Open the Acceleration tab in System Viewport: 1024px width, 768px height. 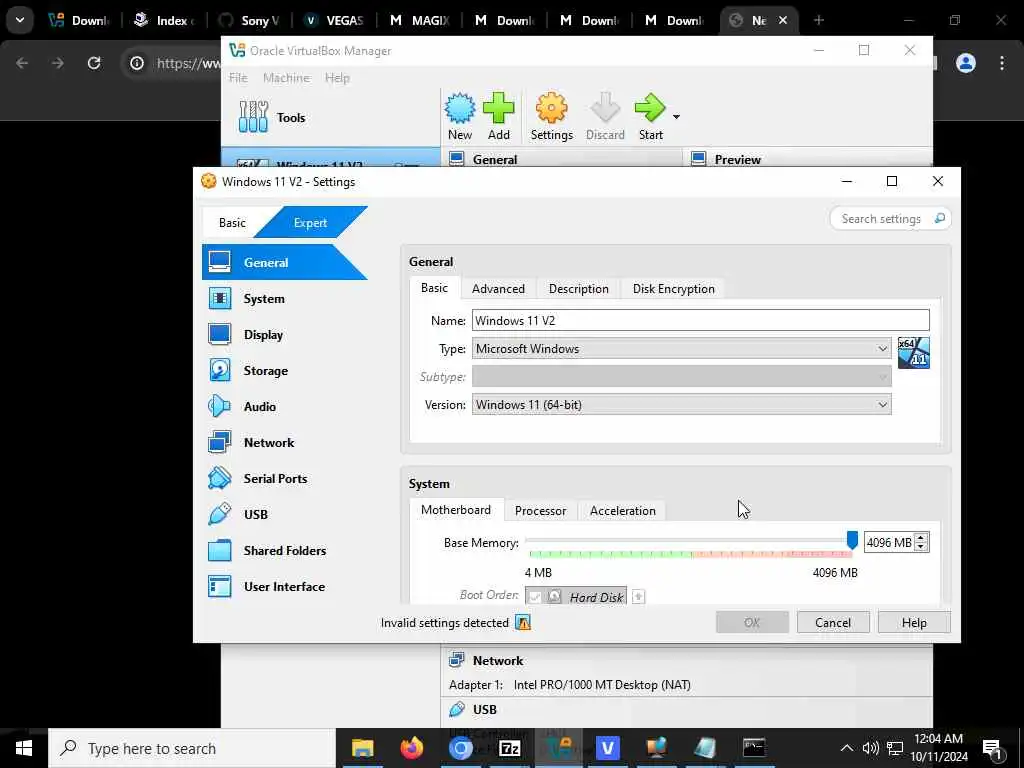pyautogui.click(x=622, y=511)
